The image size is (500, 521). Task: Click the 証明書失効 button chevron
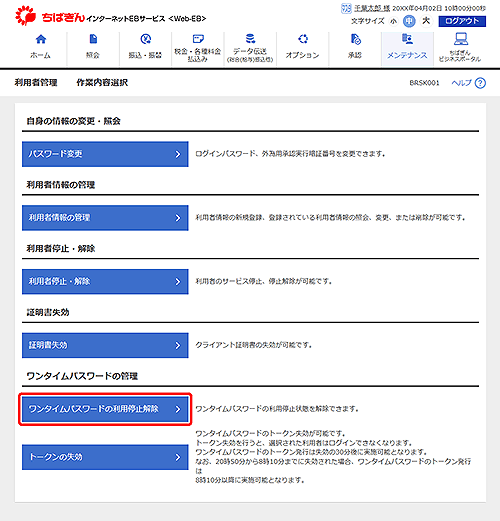pyautogui.click(x=178, y=345)
